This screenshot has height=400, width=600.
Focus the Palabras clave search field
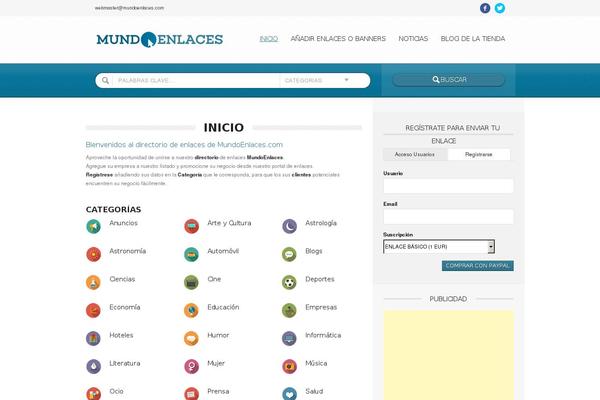click(x=196, y=80)
